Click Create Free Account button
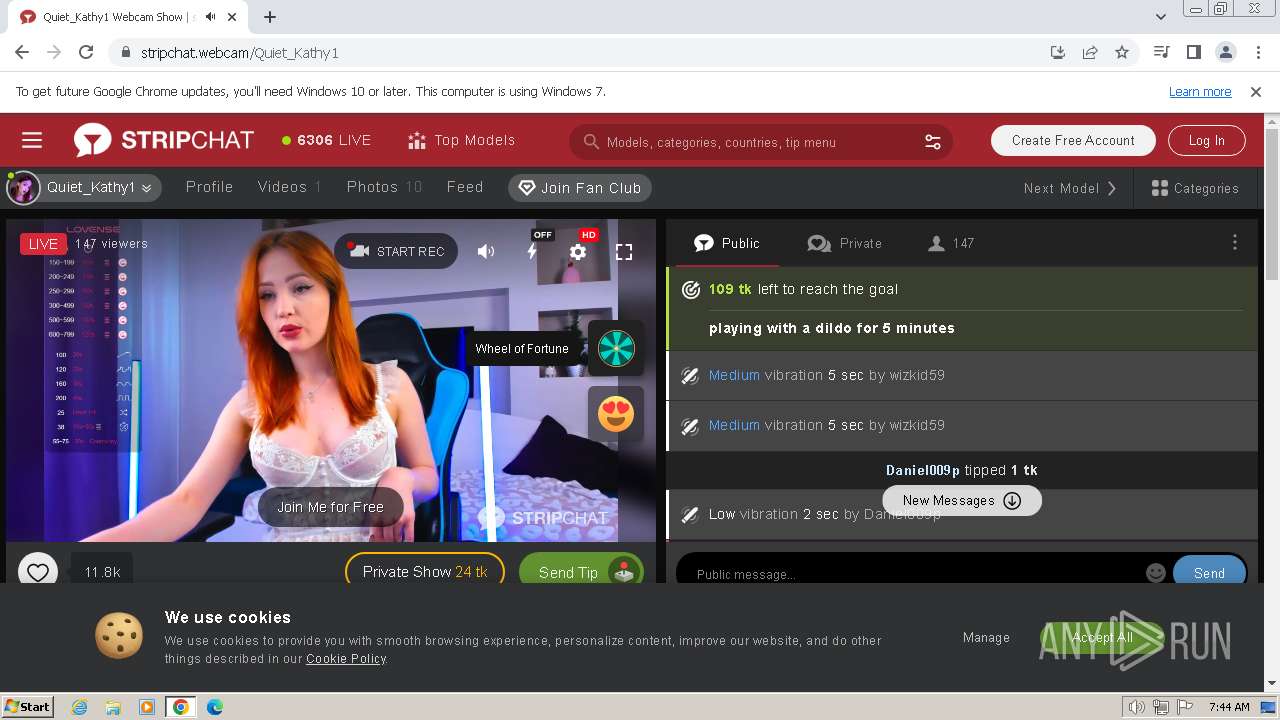Screen dimensions: 1280x720 click(1073, 141)
